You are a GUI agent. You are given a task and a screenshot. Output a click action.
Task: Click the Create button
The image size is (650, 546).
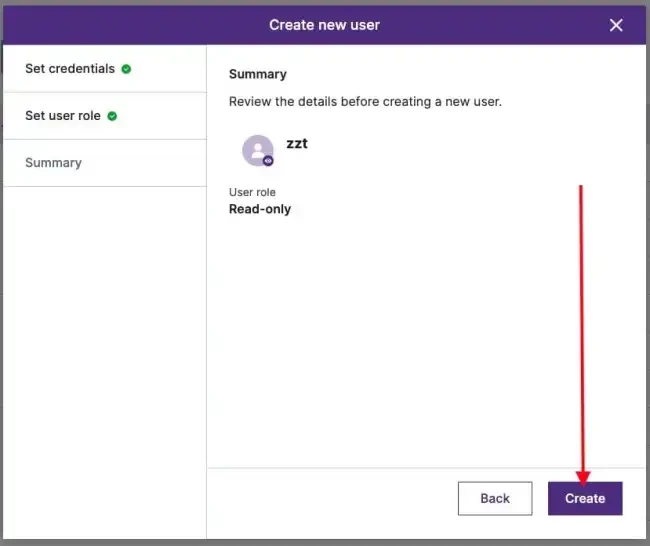click(585, 498)
